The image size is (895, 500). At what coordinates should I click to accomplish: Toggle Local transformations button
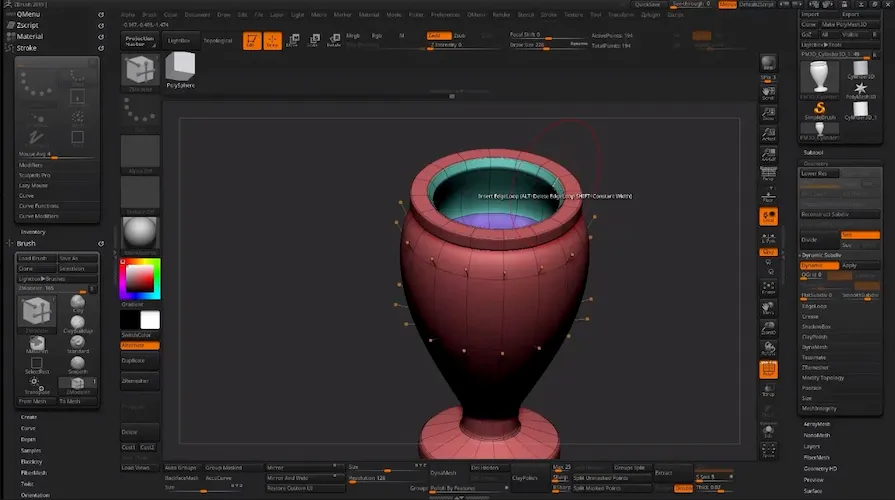tap(768, 216)
